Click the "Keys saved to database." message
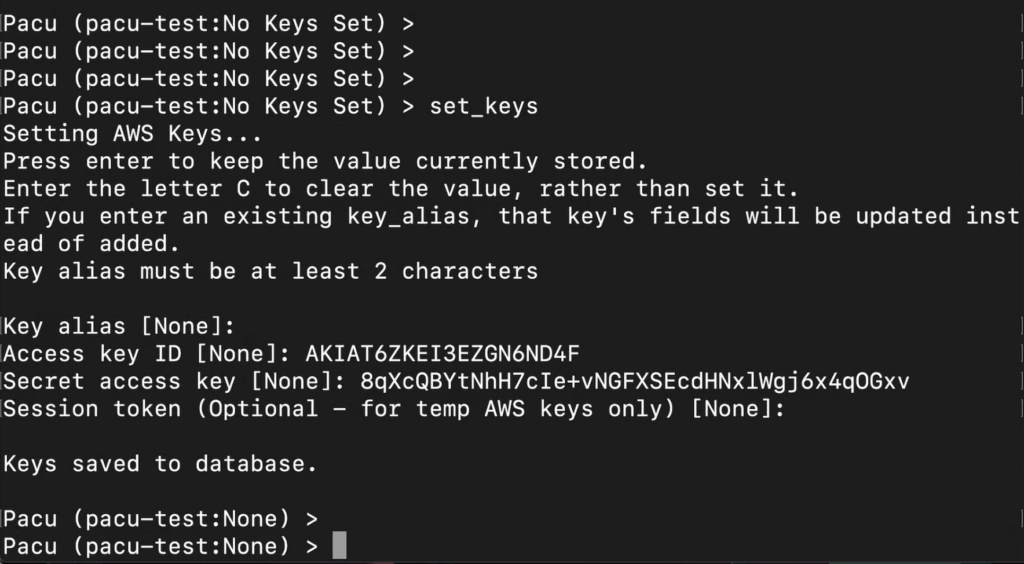The height and width of the screenshot is (564, 1024). point(160,464)
